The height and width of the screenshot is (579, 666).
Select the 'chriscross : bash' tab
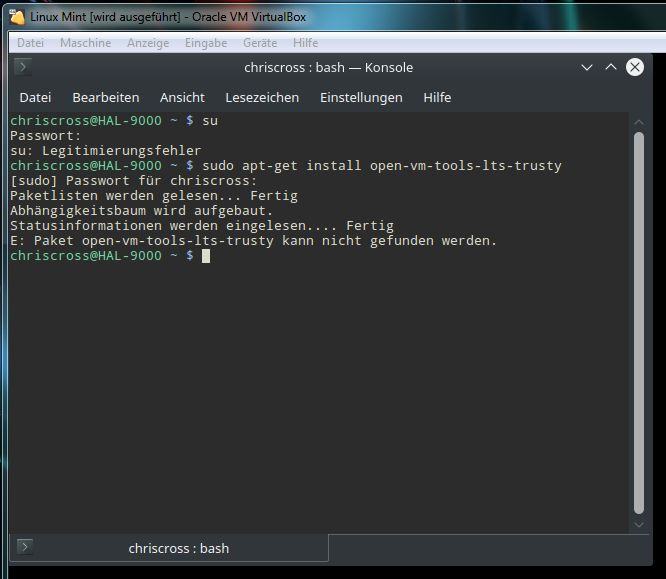169,548
